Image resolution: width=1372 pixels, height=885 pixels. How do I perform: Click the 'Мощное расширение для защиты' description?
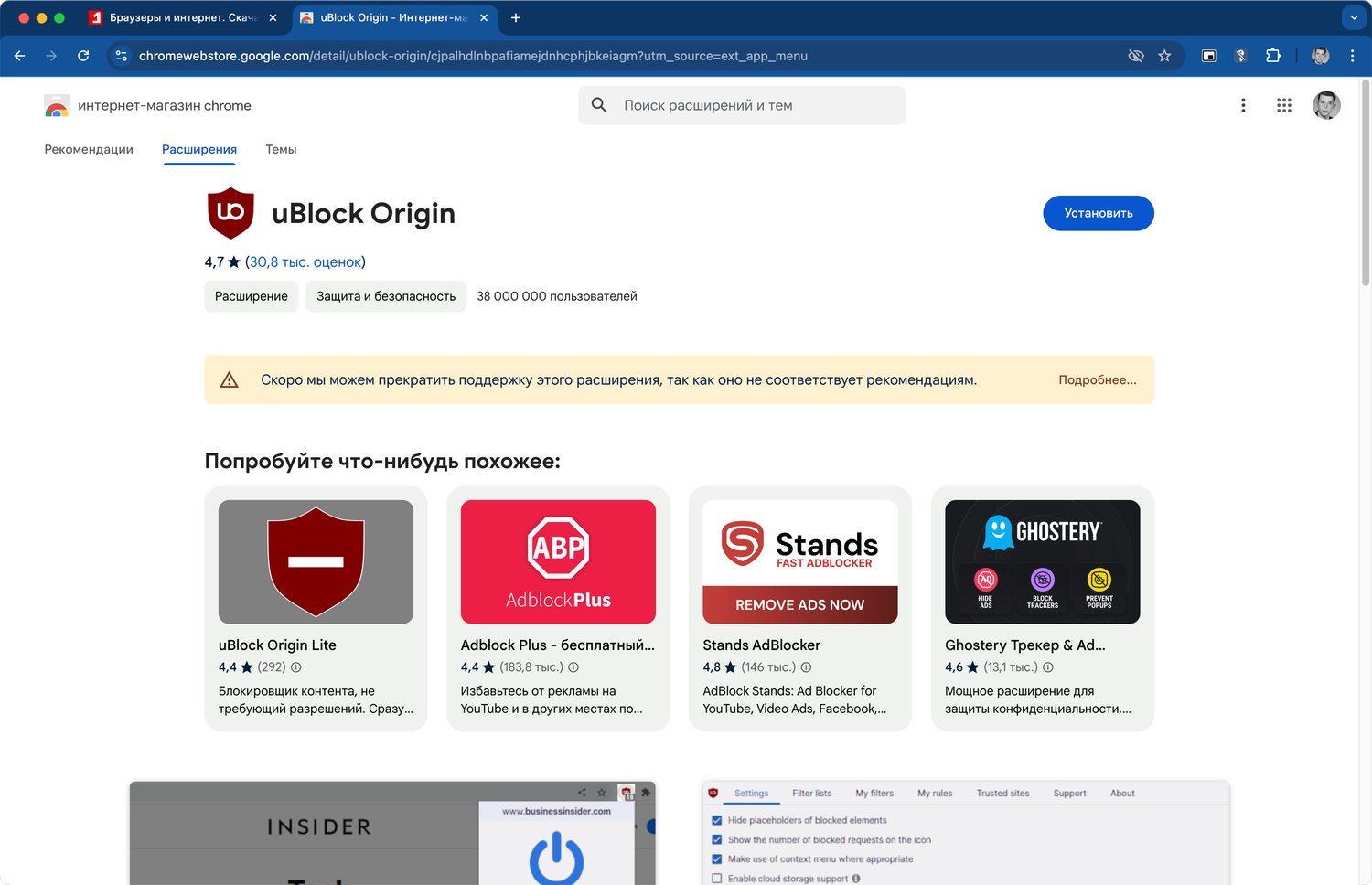pyautogui.click(x=1038, y=699)
